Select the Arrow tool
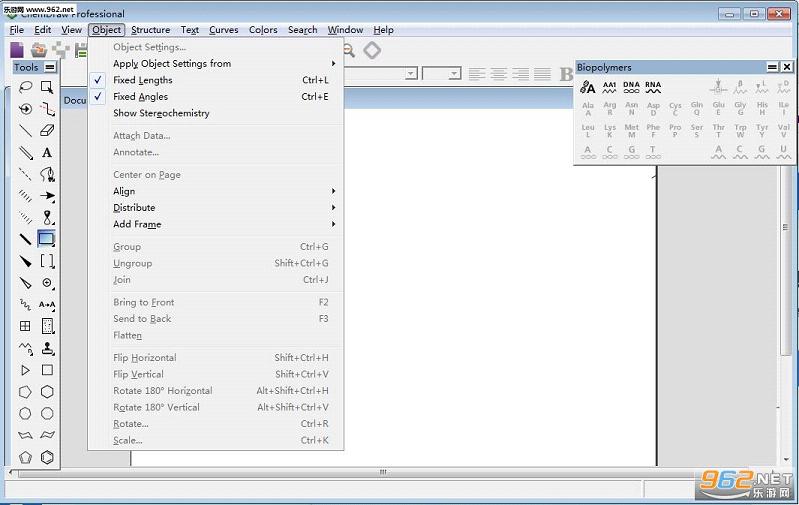 click(x=47, y=196)
